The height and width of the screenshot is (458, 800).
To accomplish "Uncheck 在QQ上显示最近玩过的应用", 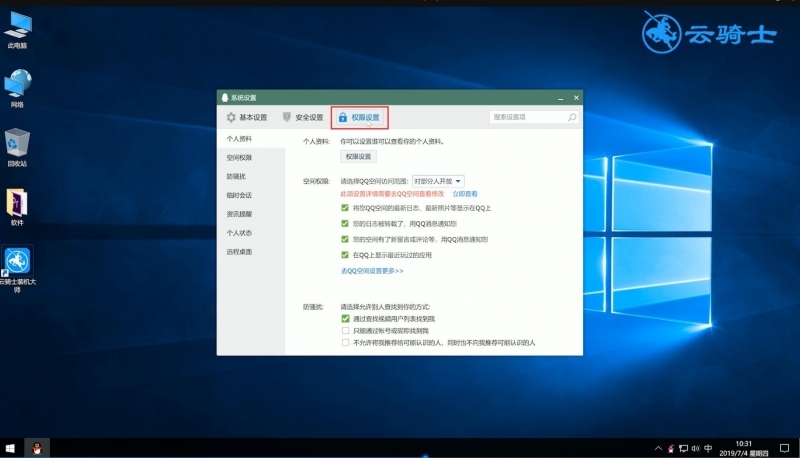I will pyautogui.click(x=345, y=255).
